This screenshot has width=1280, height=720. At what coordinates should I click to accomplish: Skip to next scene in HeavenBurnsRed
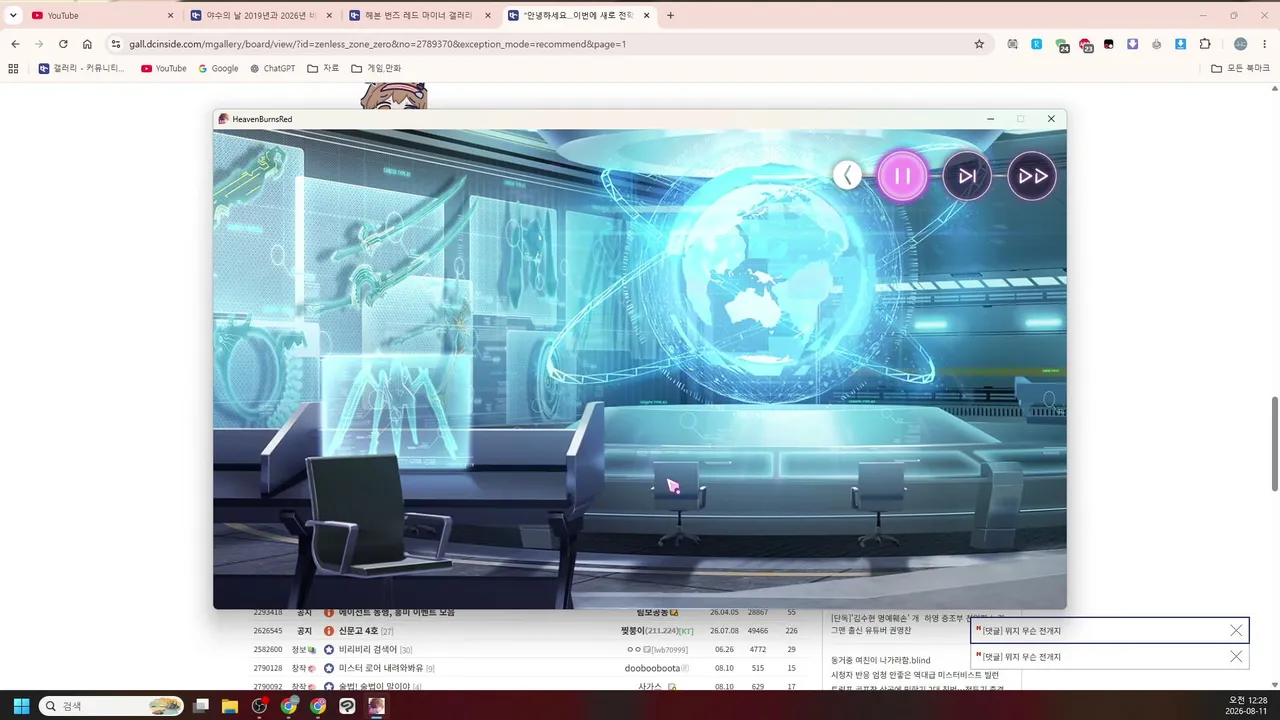[x=967, y=176]
